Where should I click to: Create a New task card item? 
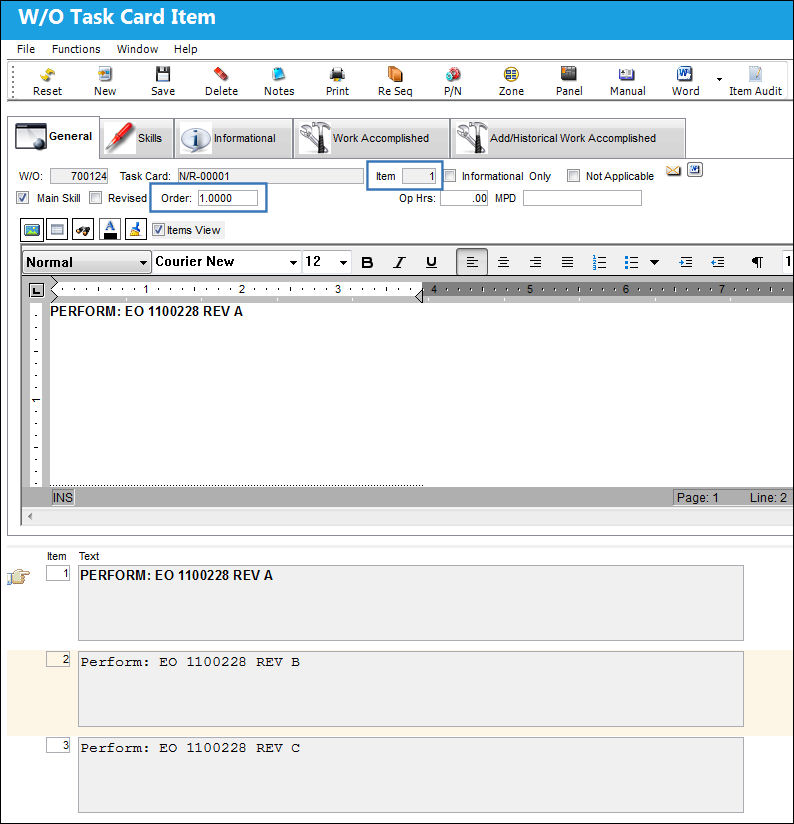105,81
